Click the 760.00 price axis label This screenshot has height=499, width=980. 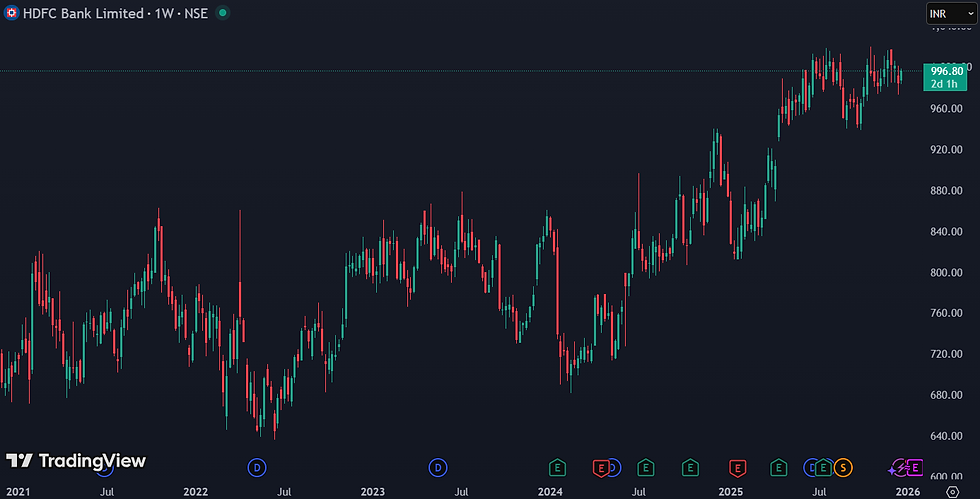click(x=946, y=313)
